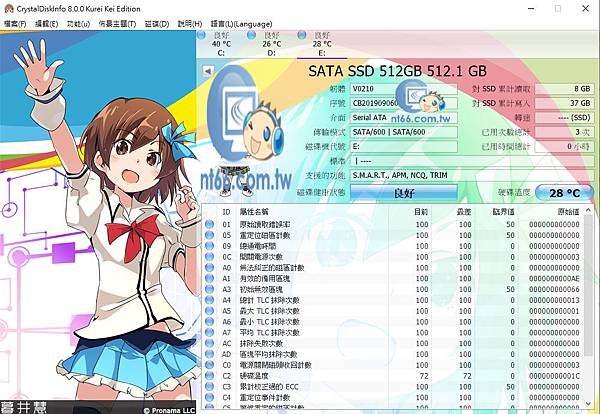Image resolution: width=600 pixels, height=414 pixels.
Task: Click the status icon for attribute AC
Action: (209, 343)
